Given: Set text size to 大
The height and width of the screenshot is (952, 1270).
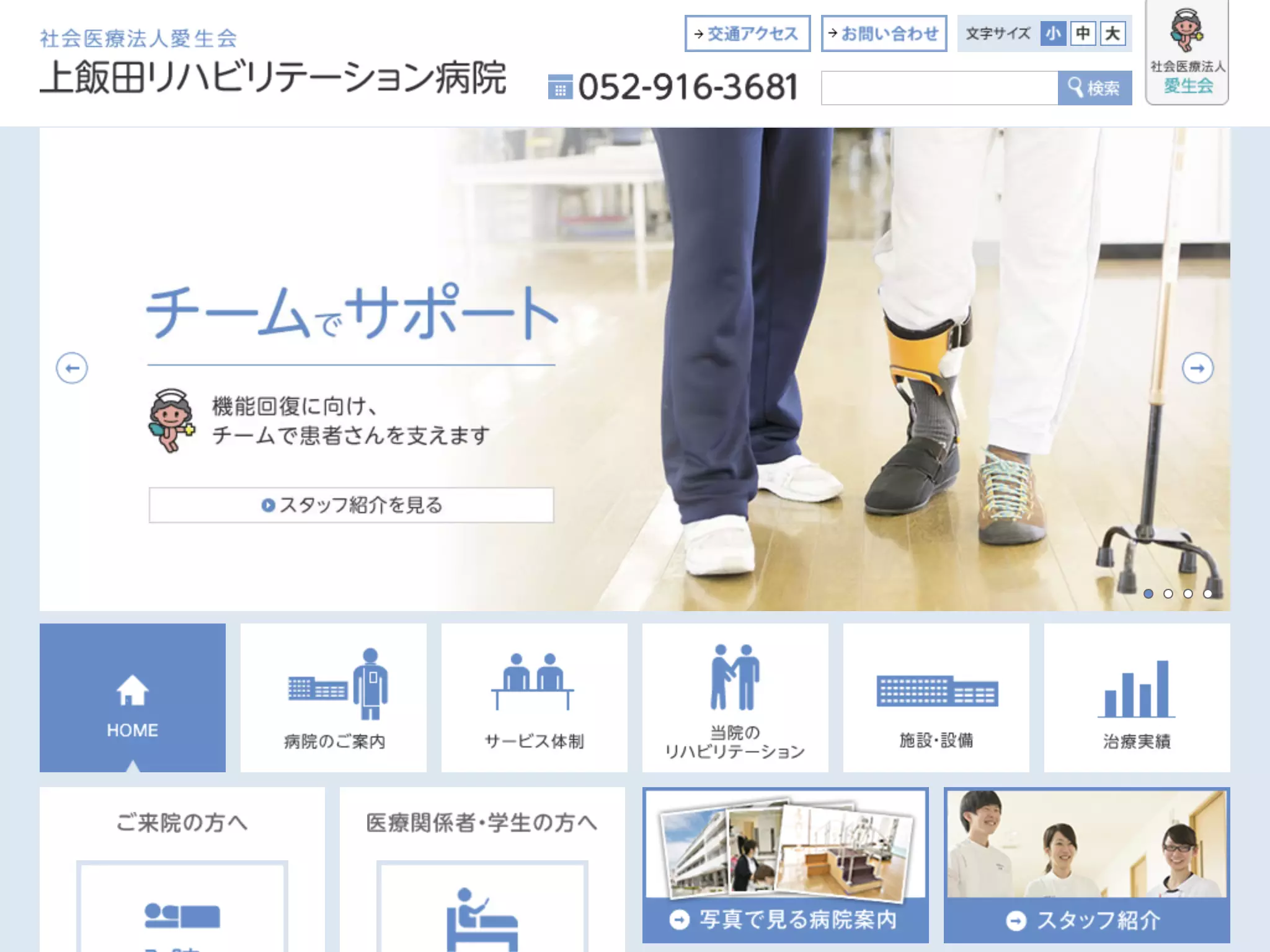Looking at the screenshot, I should pos(1112,33).
